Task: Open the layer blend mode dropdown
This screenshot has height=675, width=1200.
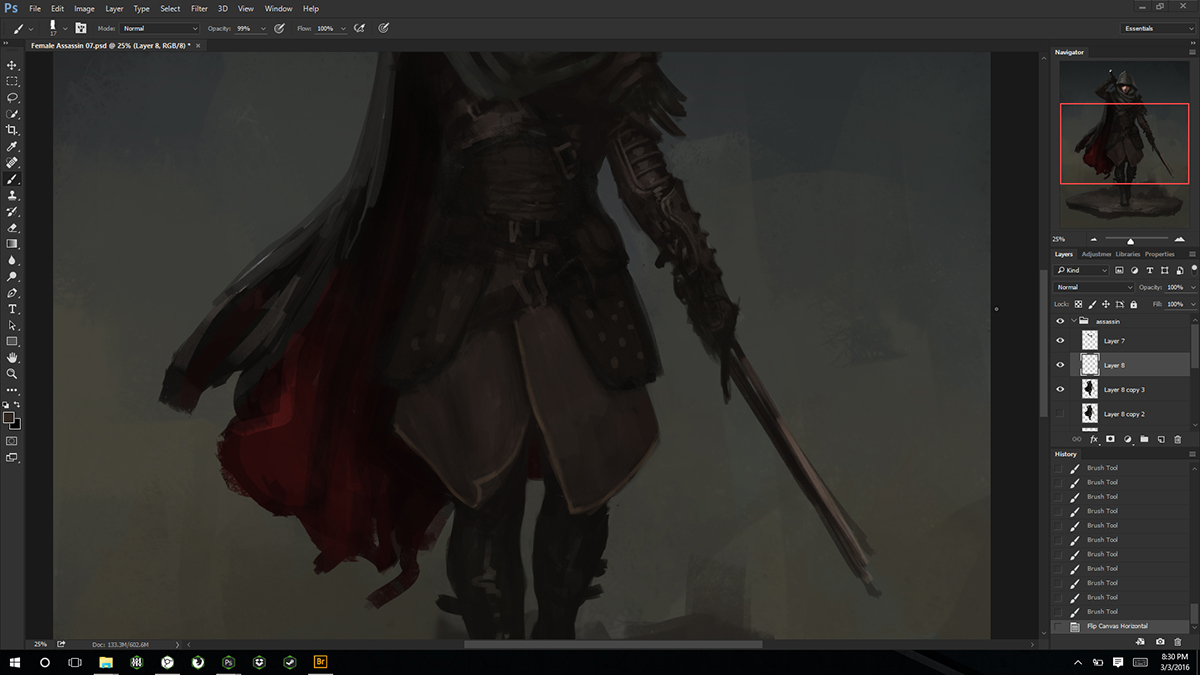Action: click(1095, 287)
